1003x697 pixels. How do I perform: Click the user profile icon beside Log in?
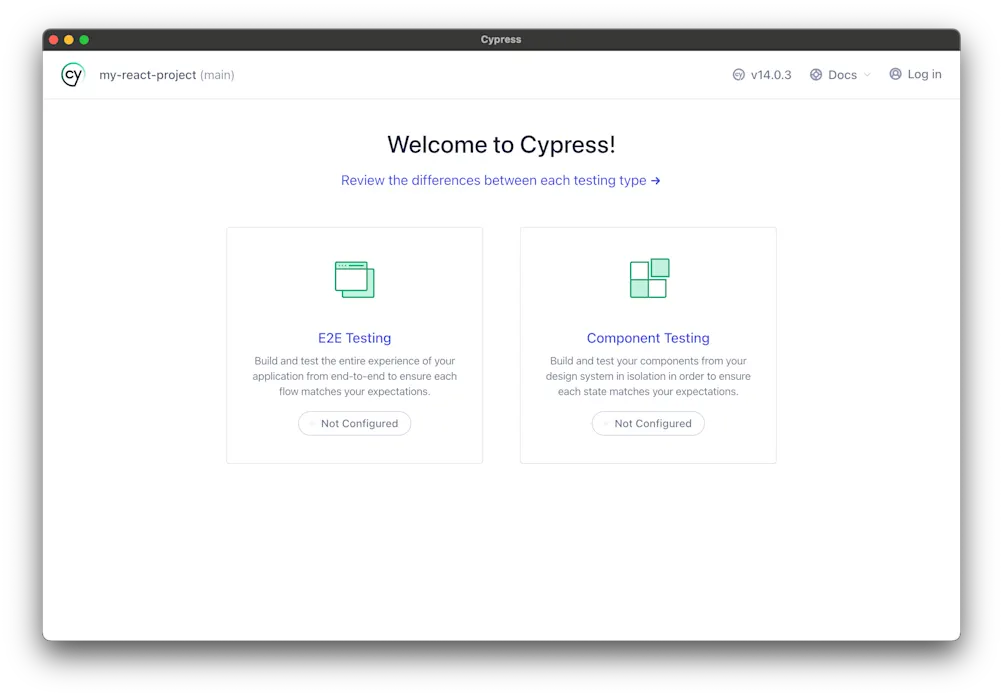(895, 74)
